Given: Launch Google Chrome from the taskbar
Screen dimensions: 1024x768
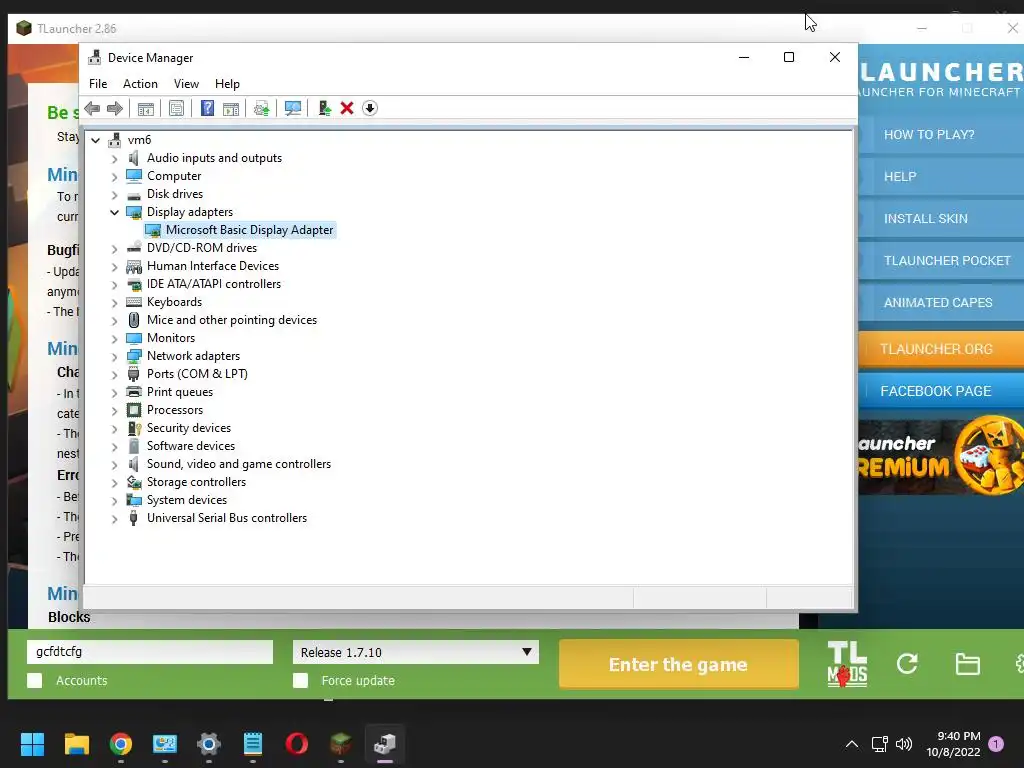Looking at the screenshot, I should 121,744.
